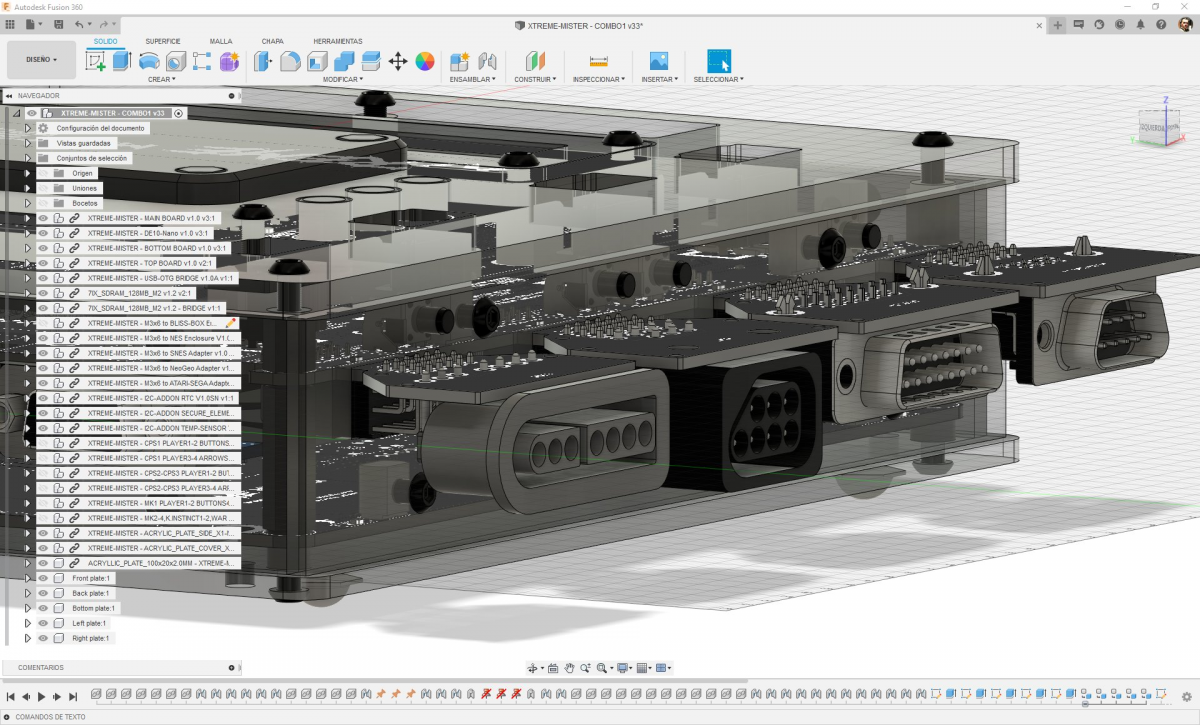Open the timeline settings gear
1200x725 pixels.
point(1187,696)
